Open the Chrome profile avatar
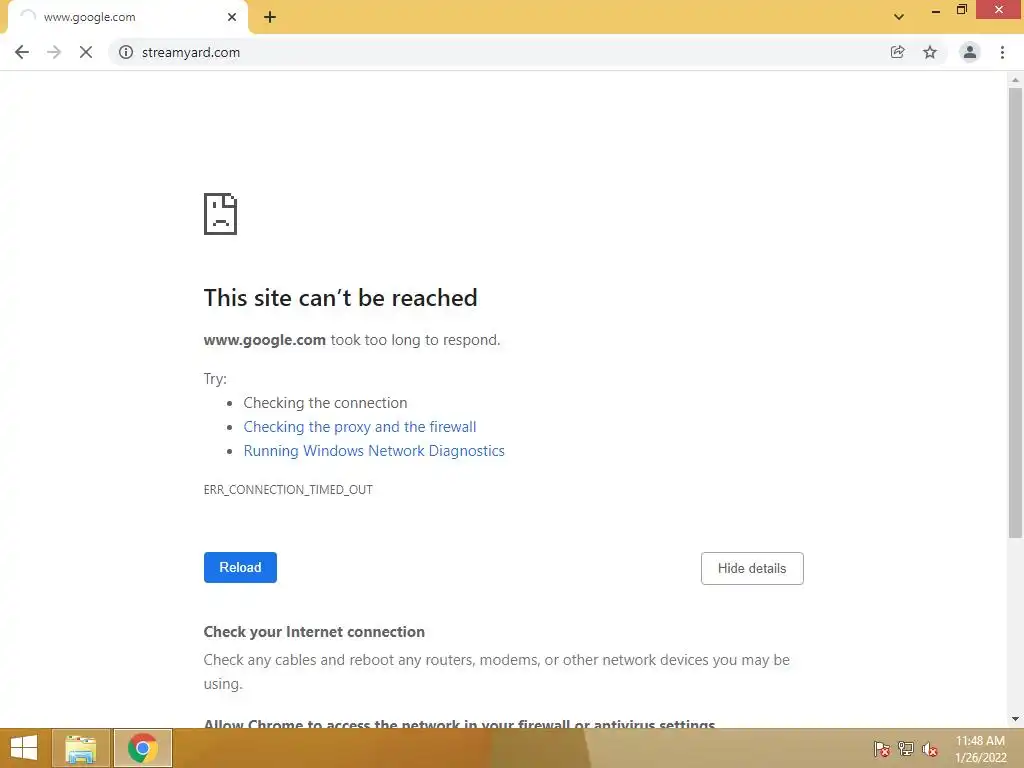1024x768 pixels. (x=970, y=52)
